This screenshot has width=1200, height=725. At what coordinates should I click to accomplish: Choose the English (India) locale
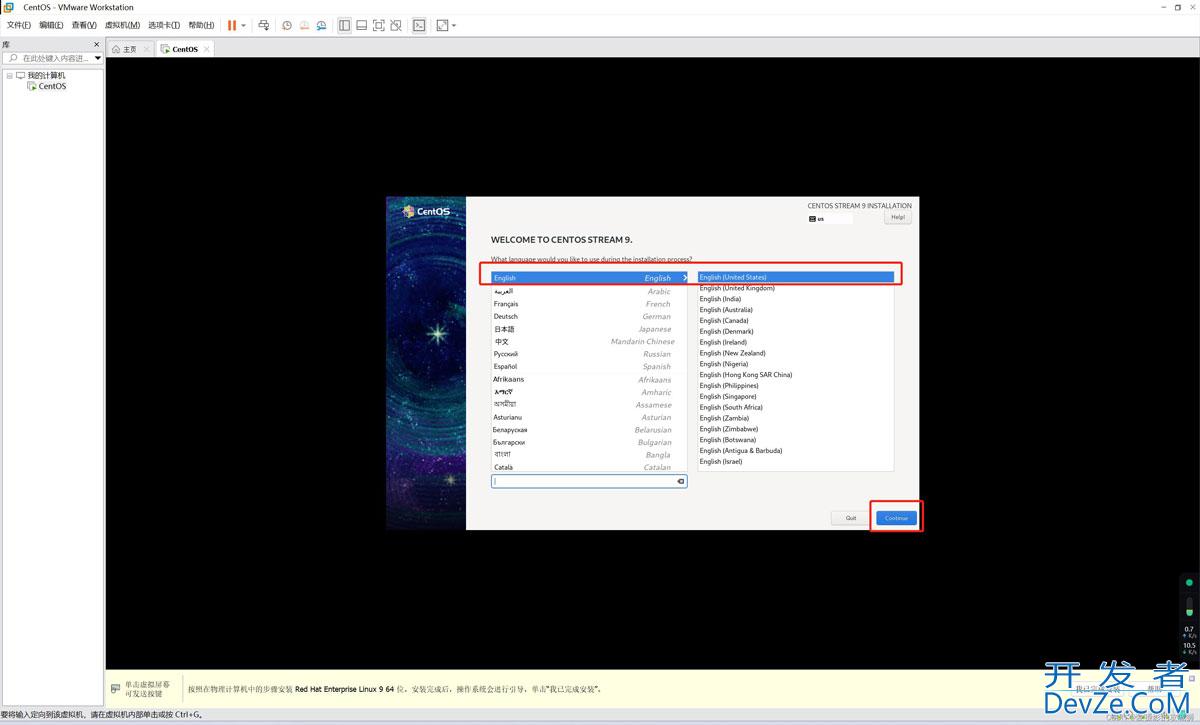795,299
